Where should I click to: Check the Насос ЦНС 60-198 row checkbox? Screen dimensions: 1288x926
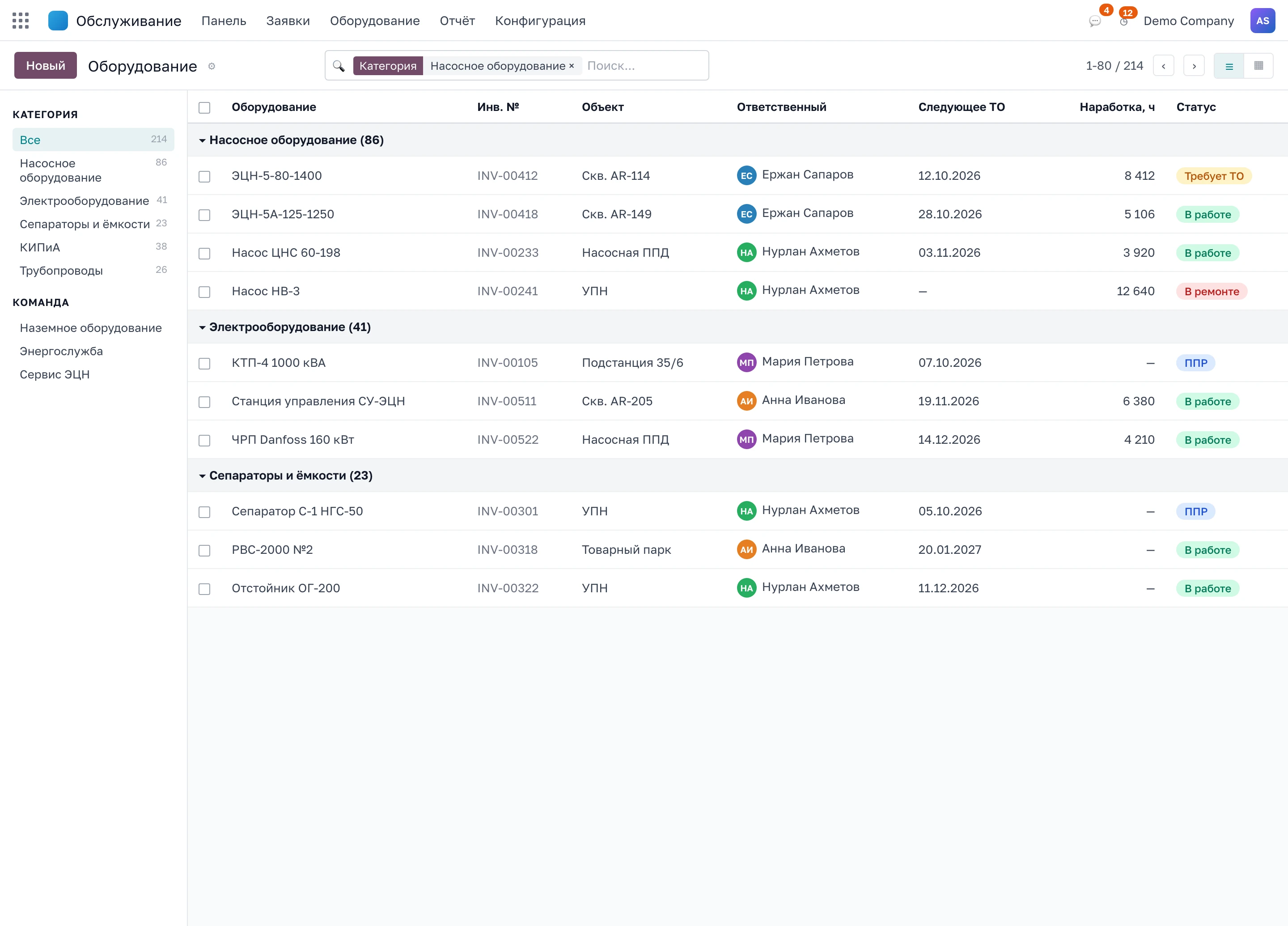(204, 253)
